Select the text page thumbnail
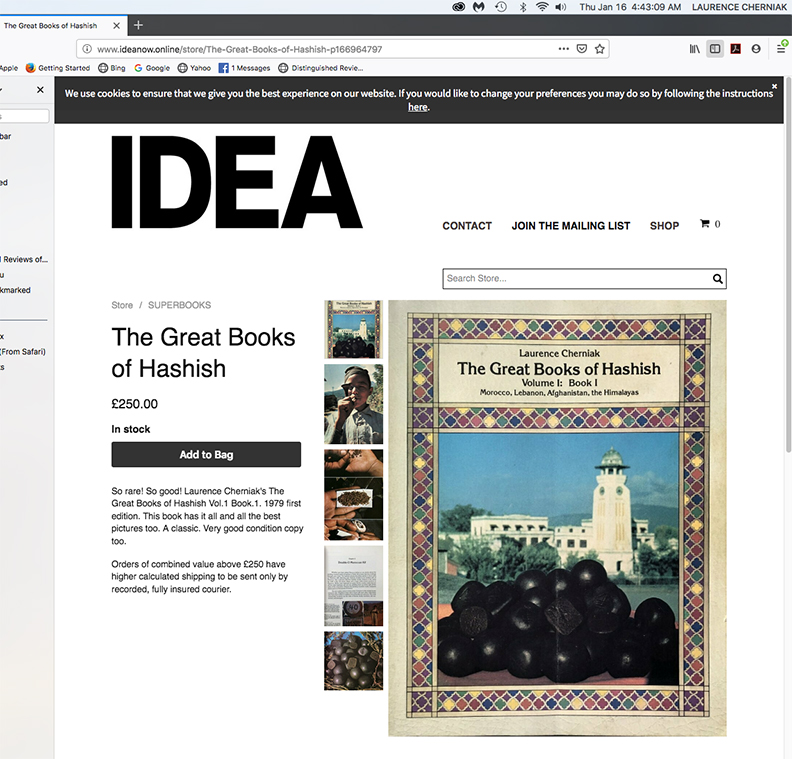 click(354, 586)
